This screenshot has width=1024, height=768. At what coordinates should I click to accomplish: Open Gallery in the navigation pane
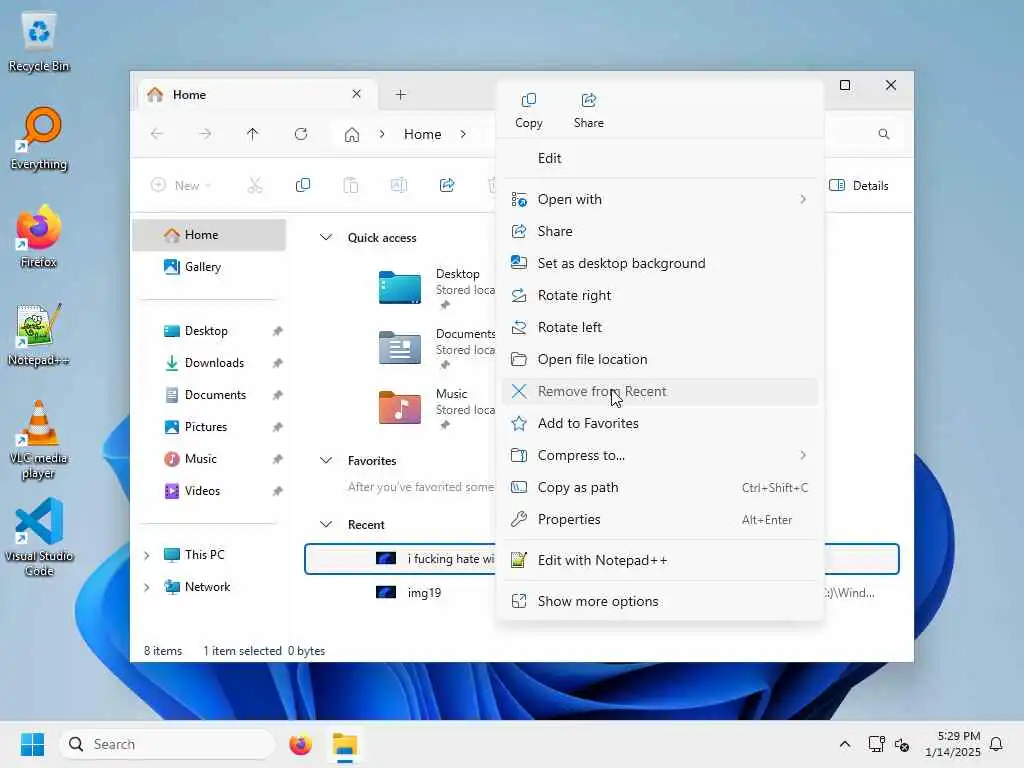209,266
